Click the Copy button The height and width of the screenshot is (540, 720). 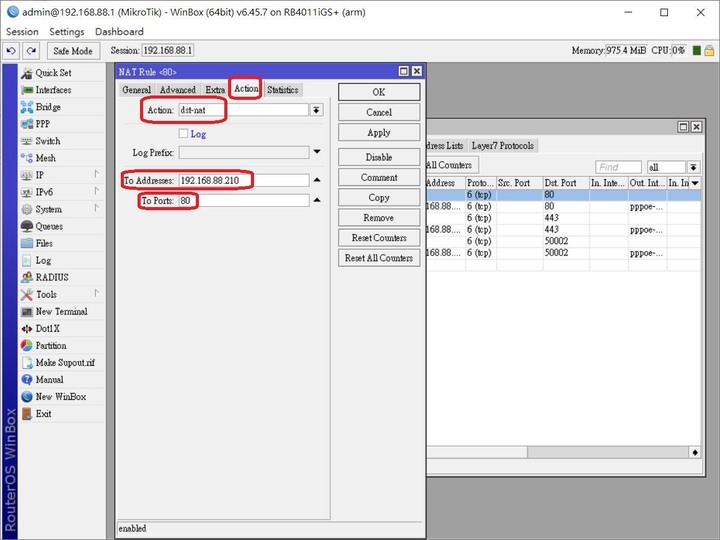coord(379,197)
